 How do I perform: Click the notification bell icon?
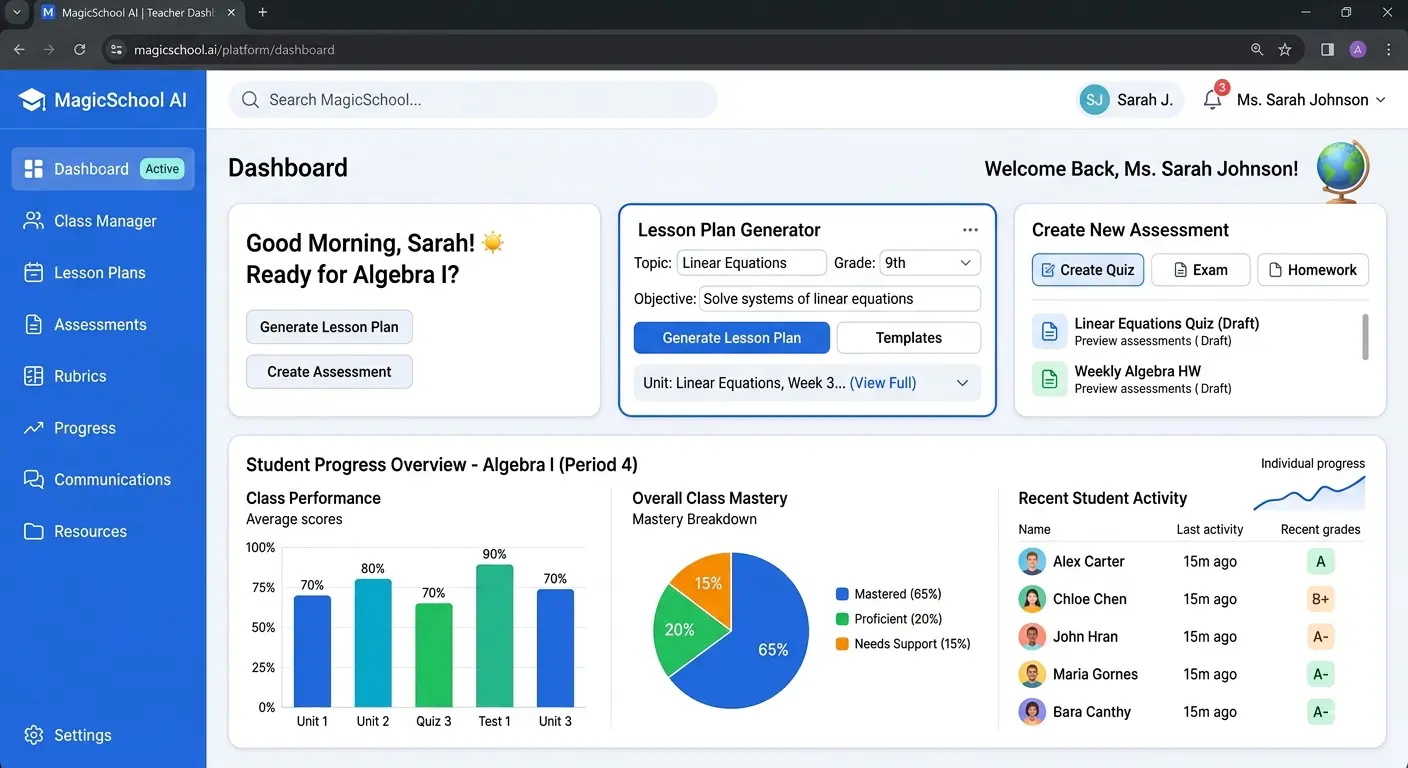(1212, 99)
